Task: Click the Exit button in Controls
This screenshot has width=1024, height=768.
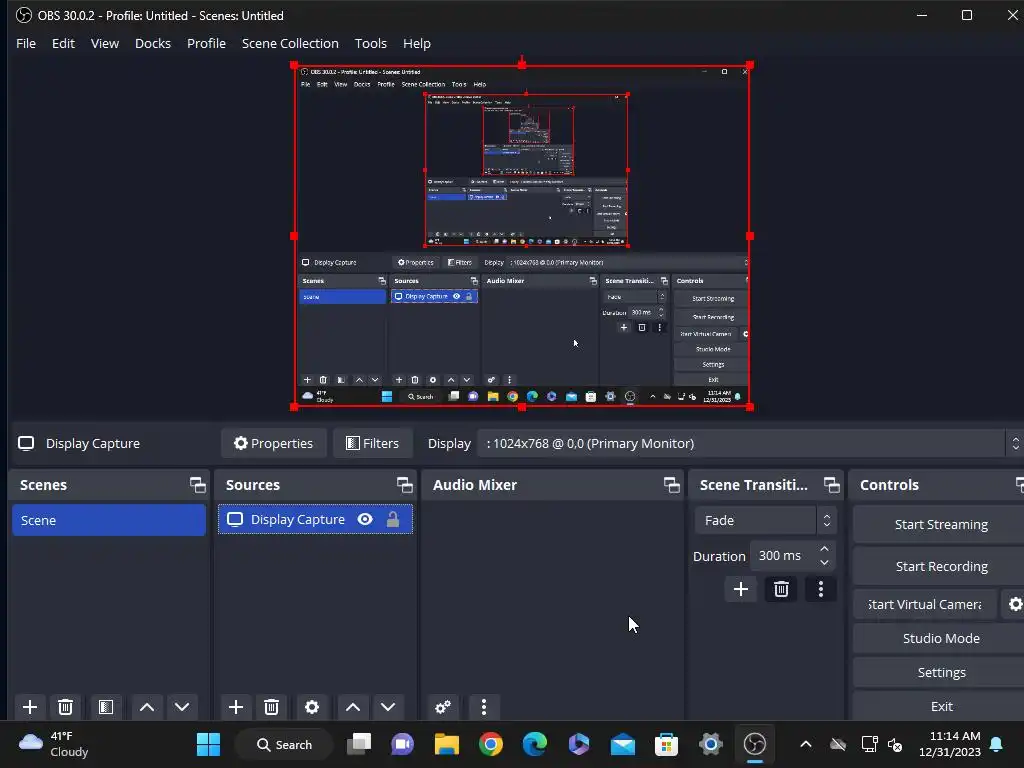Action: pyautogui.click(x=940, y=706)
